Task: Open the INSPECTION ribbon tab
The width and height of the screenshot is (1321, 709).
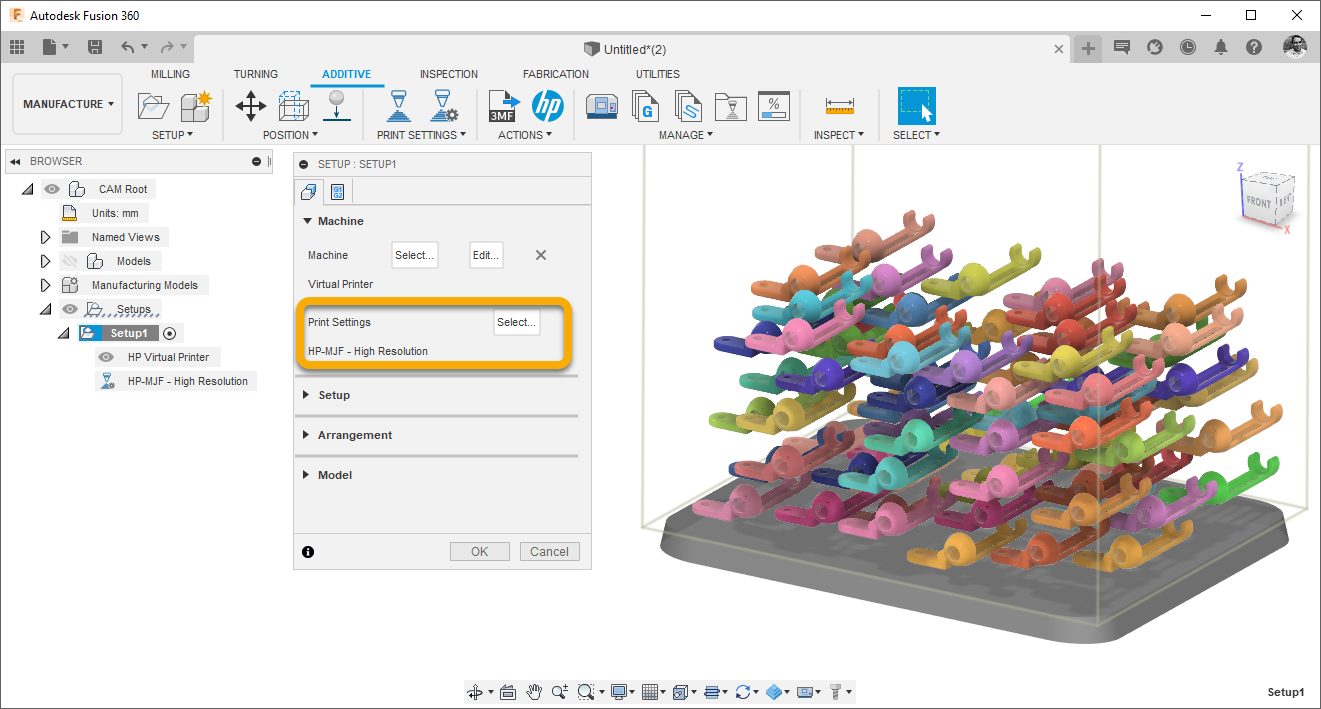Action: pos(448,74)
